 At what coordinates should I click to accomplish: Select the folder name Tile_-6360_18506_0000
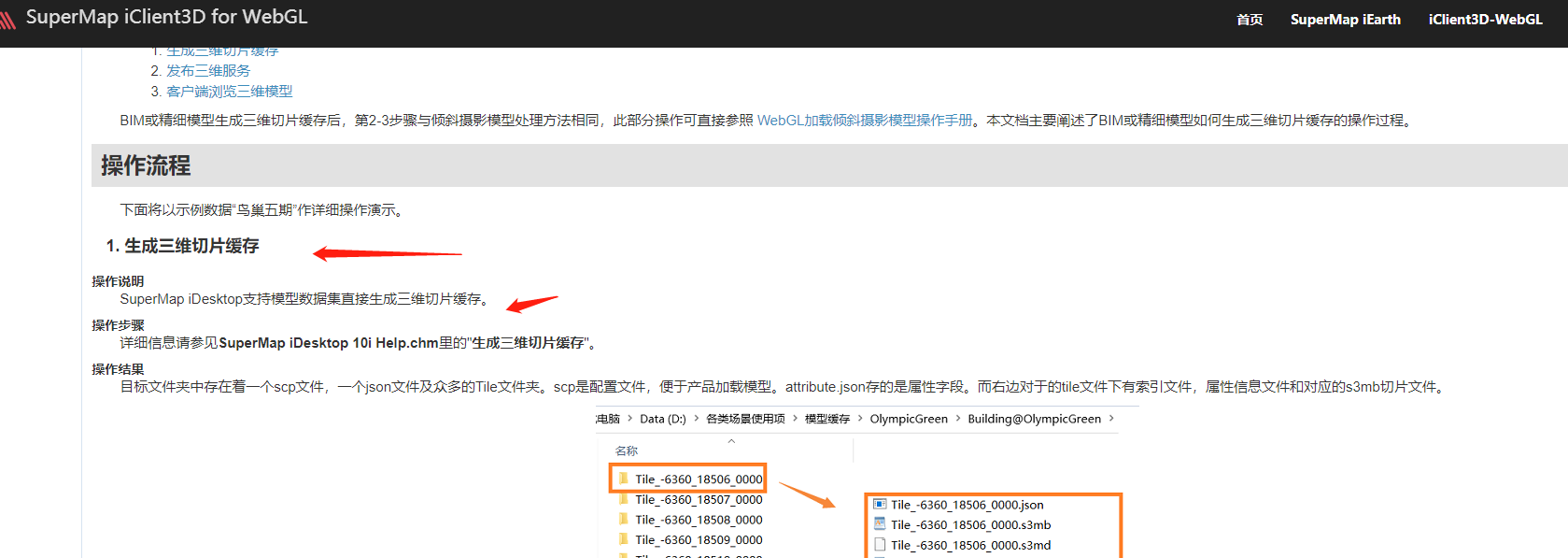point(699,479)
